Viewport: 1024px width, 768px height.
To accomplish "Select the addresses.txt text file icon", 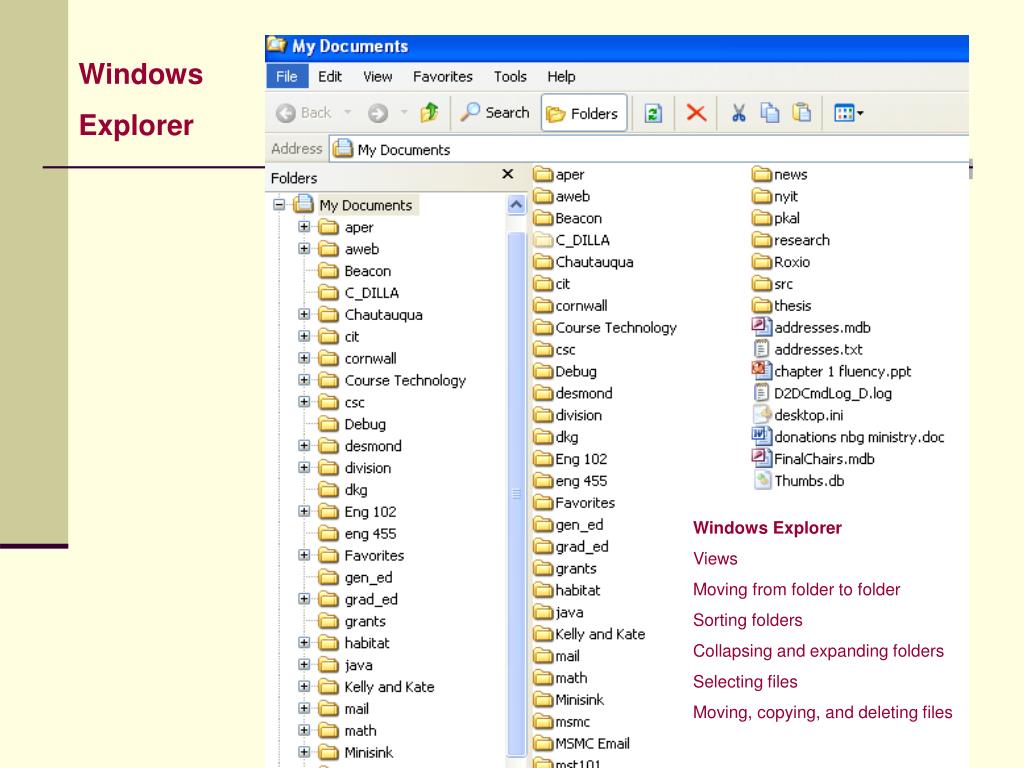I will pos(761,349).
